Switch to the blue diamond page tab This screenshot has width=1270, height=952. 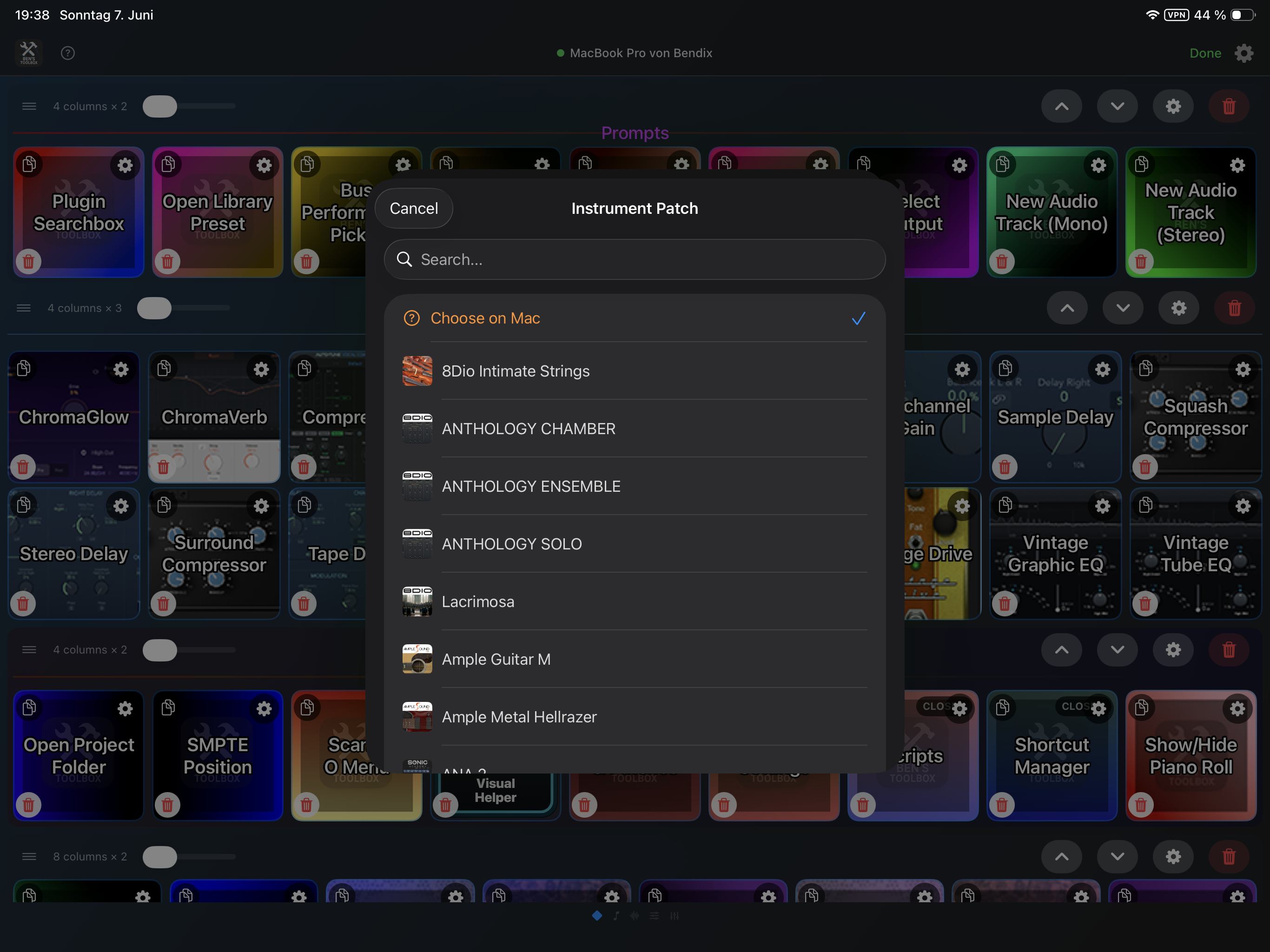(x=597, y=915)
